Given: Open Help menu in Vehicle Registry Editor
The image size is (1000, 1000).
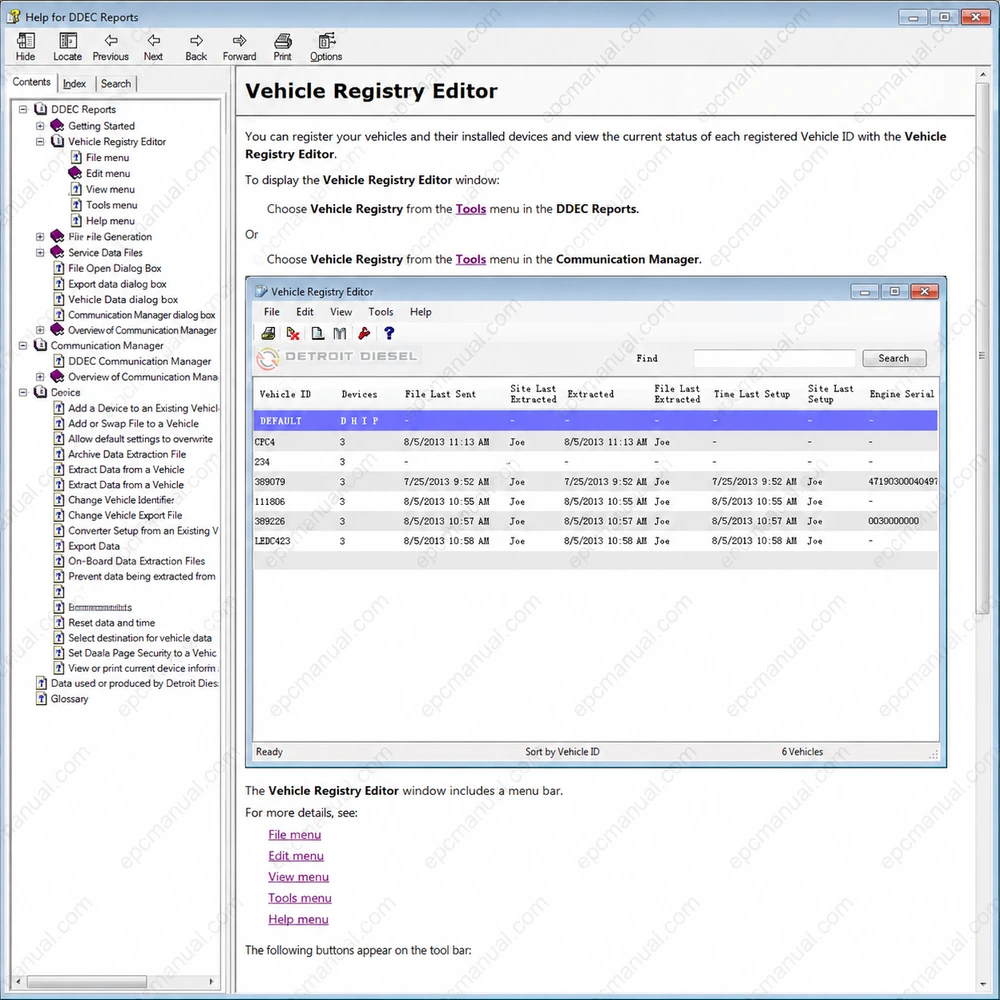Looking at the screenshot, I should (x=420, y=312).
